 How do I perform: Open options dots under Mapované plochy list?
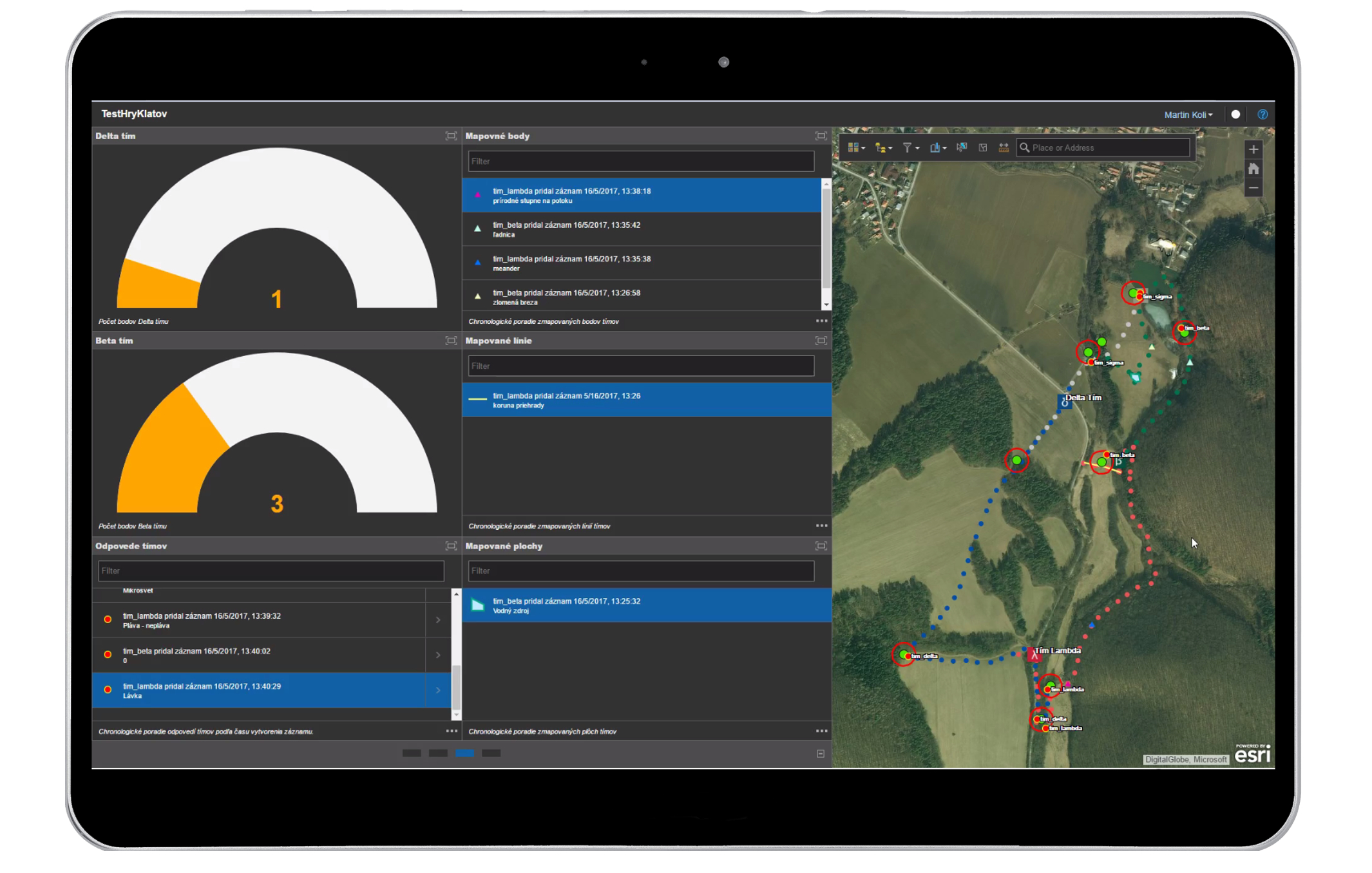tap(822, 731)
